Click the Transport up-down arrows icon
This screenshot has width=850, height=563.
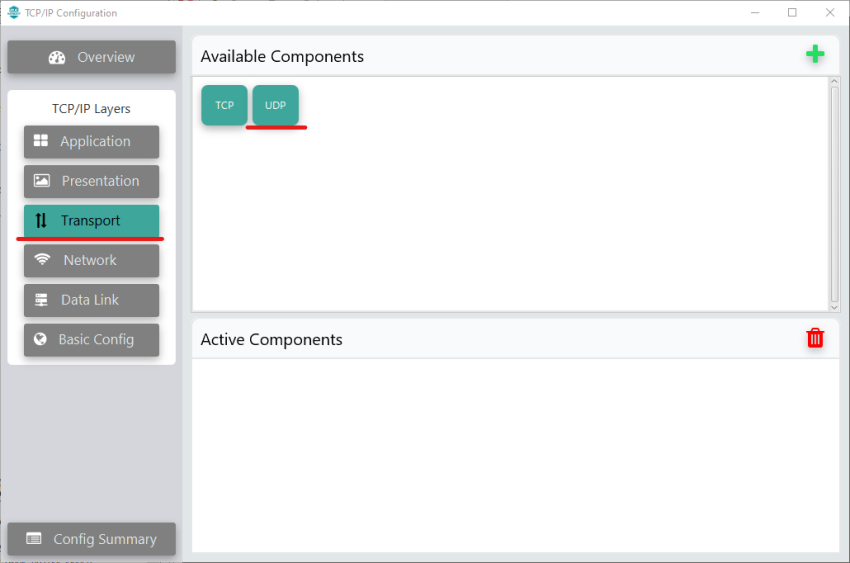point(41,221)
